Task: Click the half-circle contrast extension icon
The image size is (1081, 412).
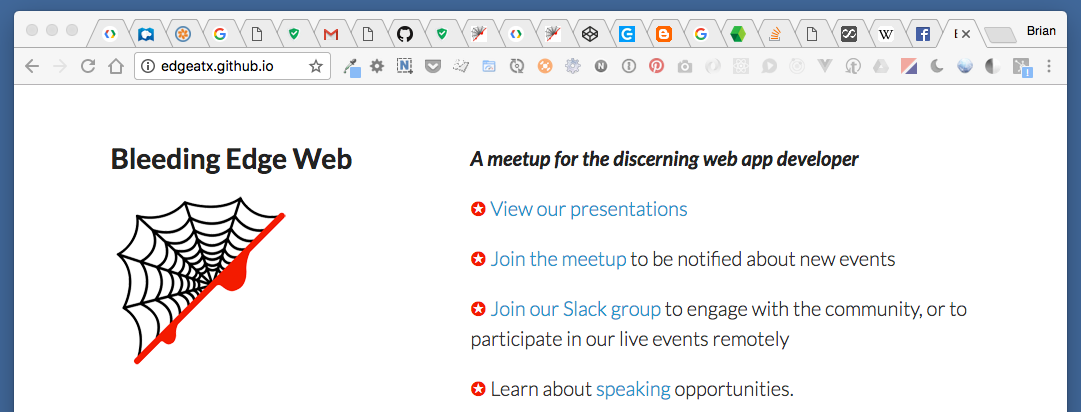Action: coord(993,66)
